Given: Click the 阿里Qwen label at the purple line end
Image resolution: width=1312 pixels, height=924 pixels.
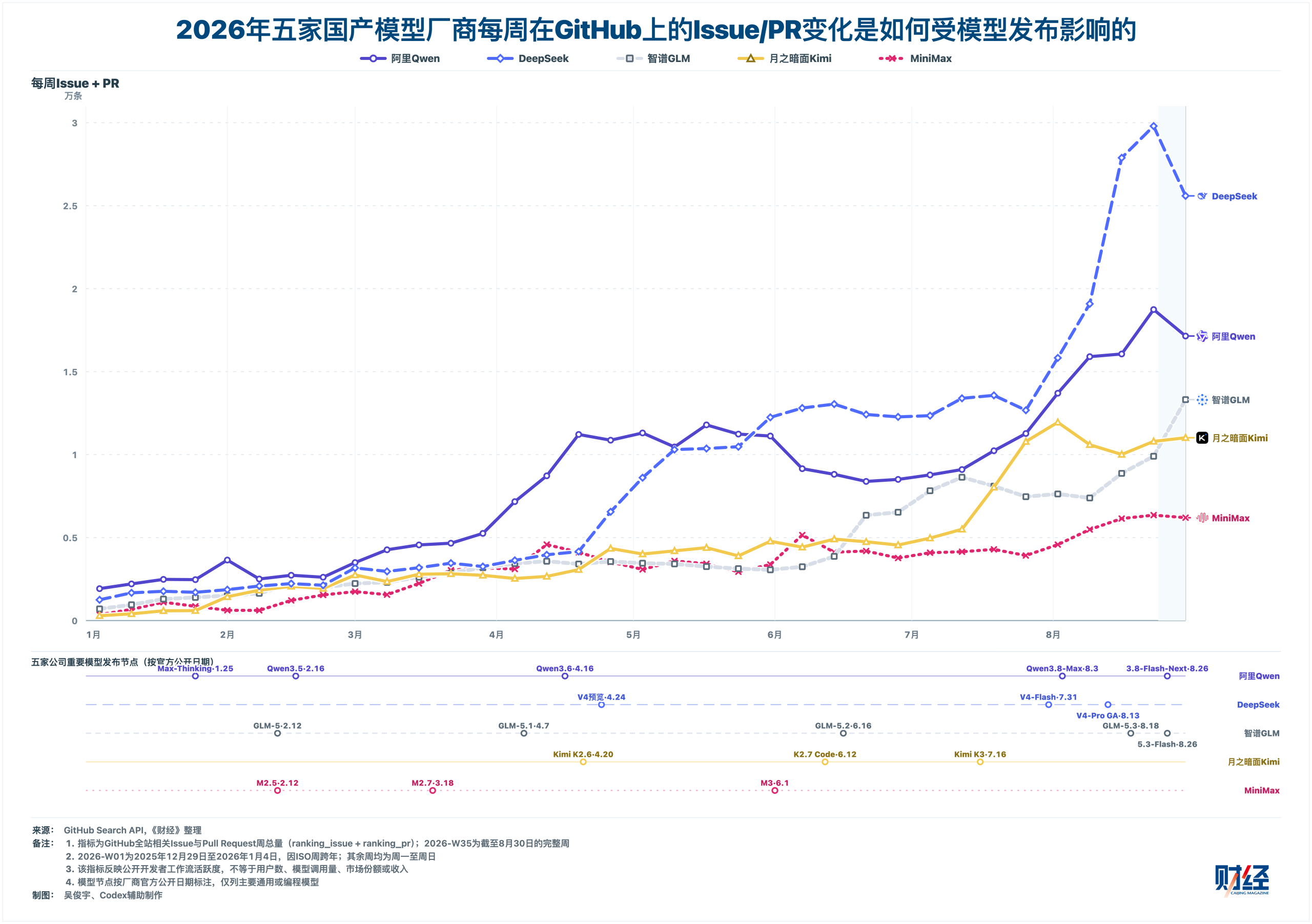Looking at the screenshot, I should pyautogui.click(x=1234, y=336).
